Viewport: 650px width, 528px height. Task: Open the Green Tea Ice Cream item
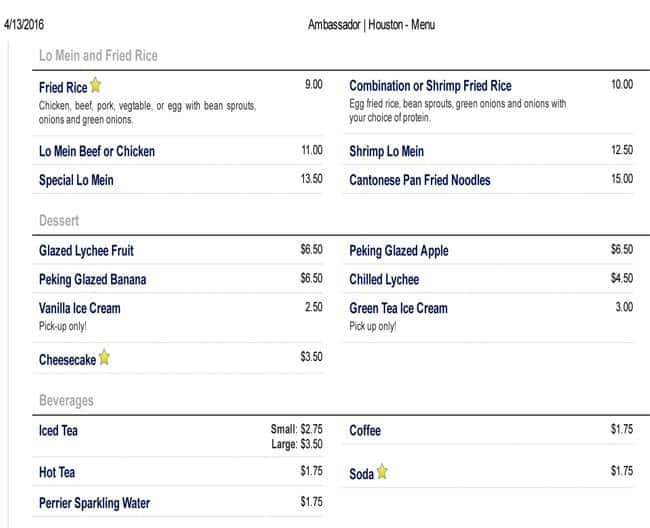[x=398, y=308]
